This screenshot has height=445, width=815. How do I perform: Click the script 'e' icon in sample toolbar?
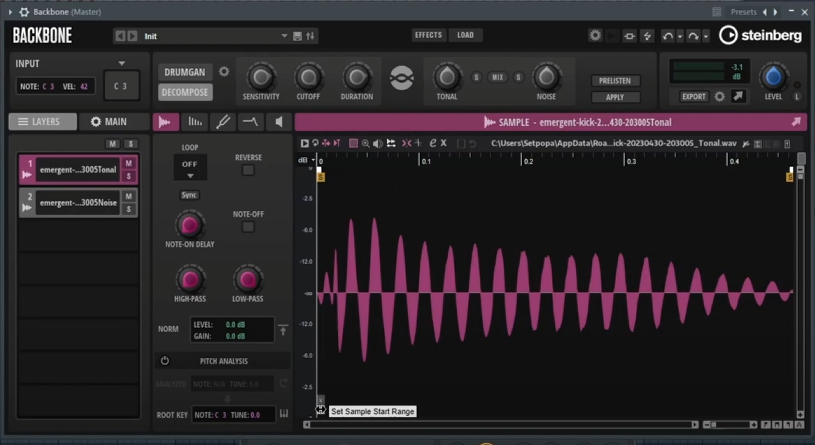pos(432,143)
